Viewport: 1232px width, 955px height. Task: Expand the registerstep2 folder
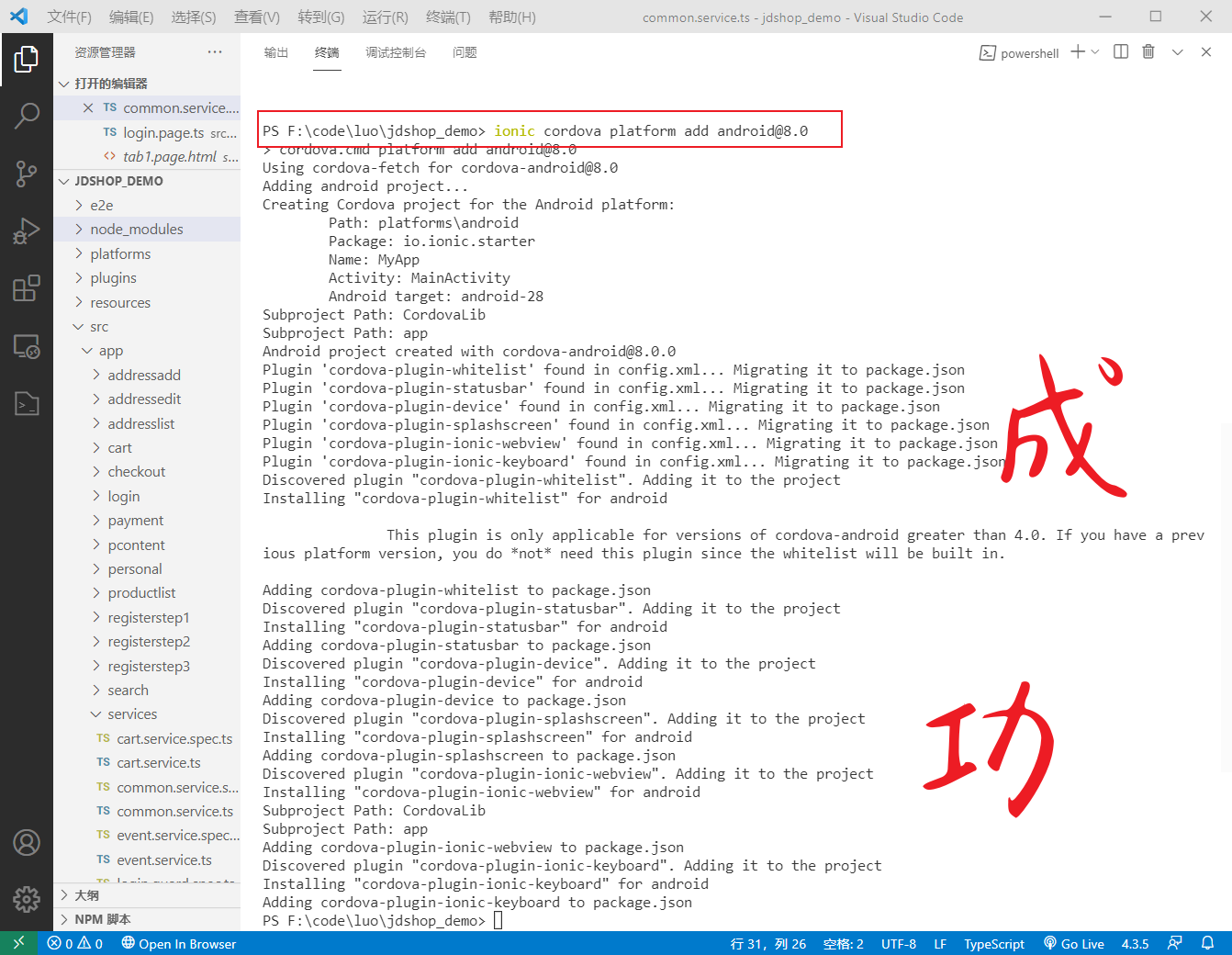(147, 642)
